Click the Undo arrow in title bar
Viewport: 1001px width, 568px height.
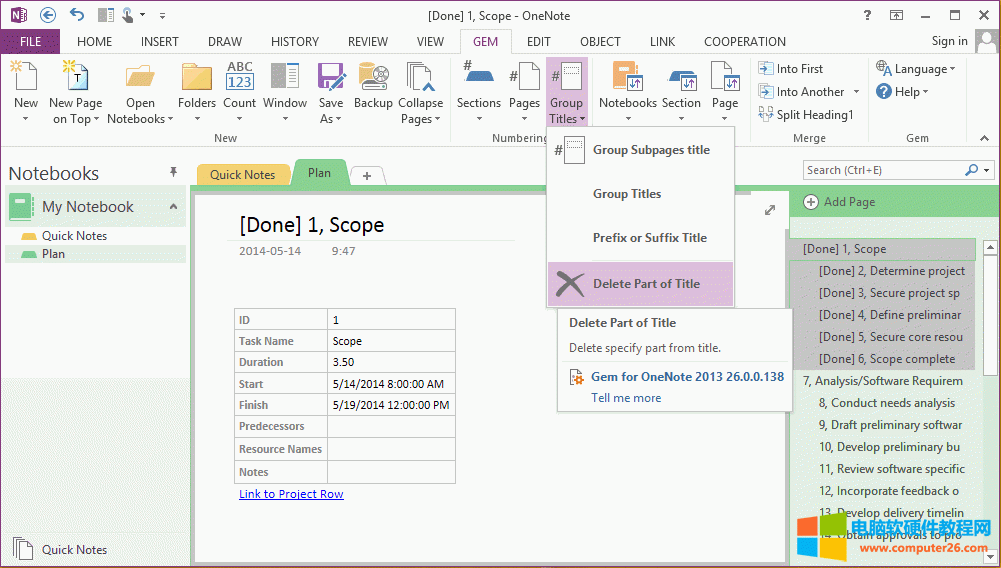[x=77, y=15]
